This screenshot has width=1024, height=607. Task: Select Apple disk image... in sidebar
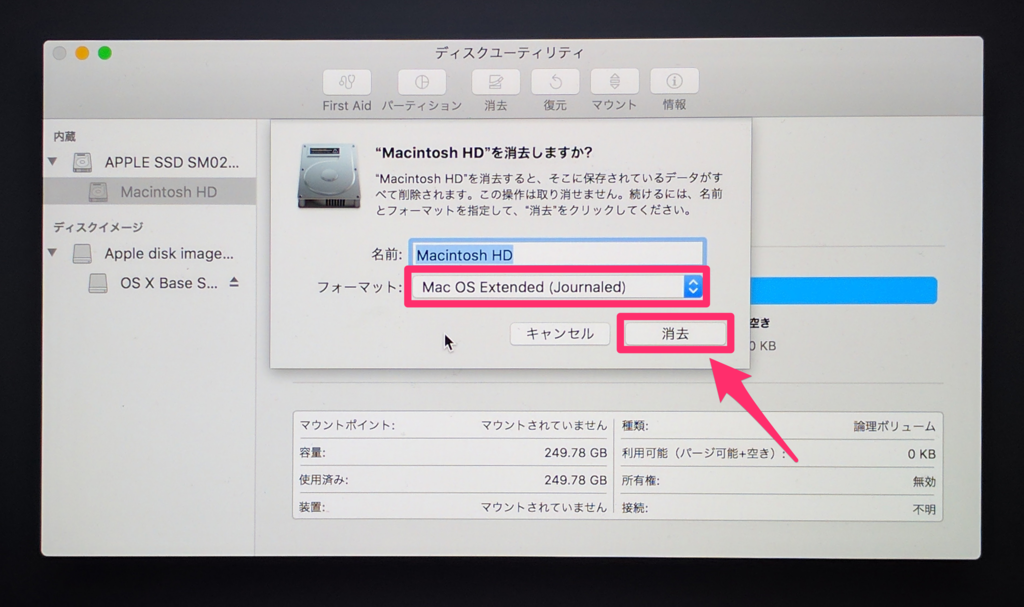coord(168,254)
